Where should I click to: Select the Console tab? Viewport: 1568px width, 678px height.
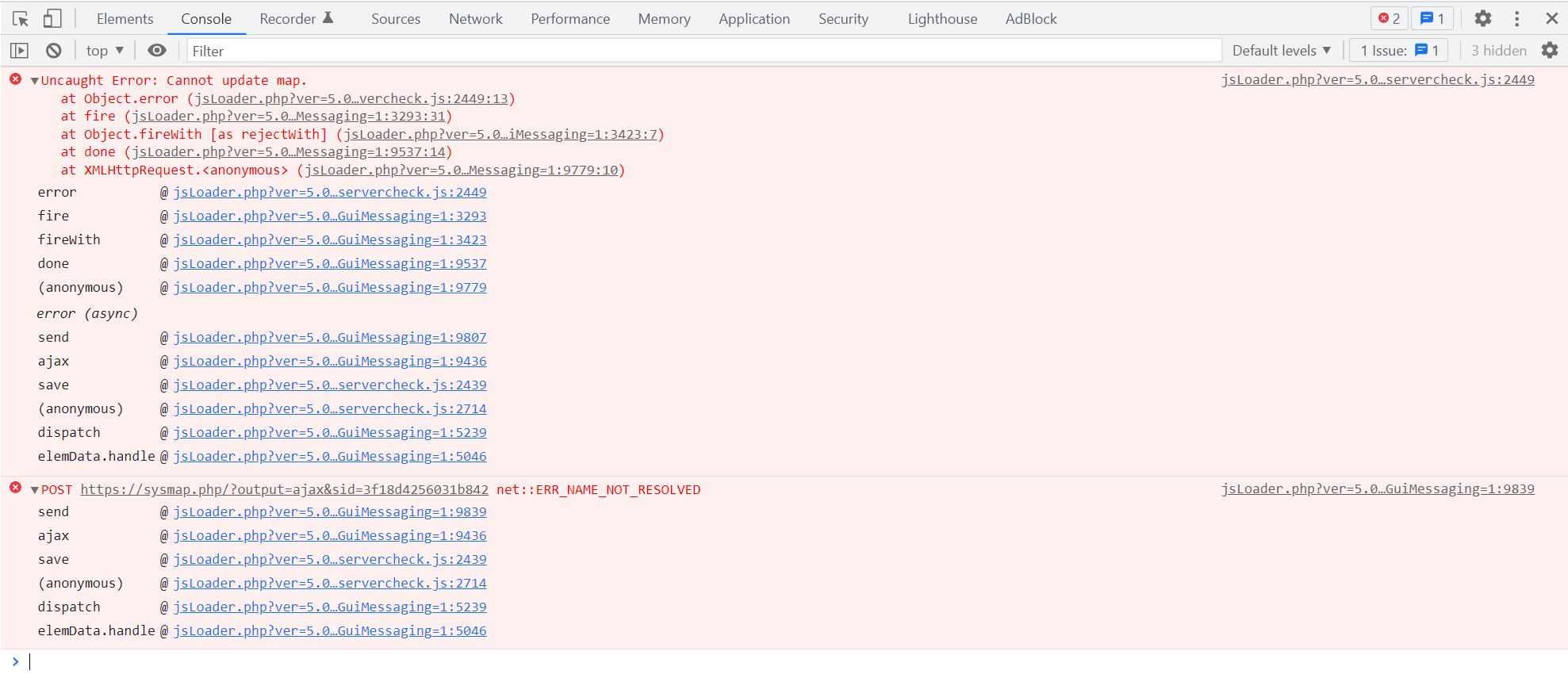[x=206, y=19]
